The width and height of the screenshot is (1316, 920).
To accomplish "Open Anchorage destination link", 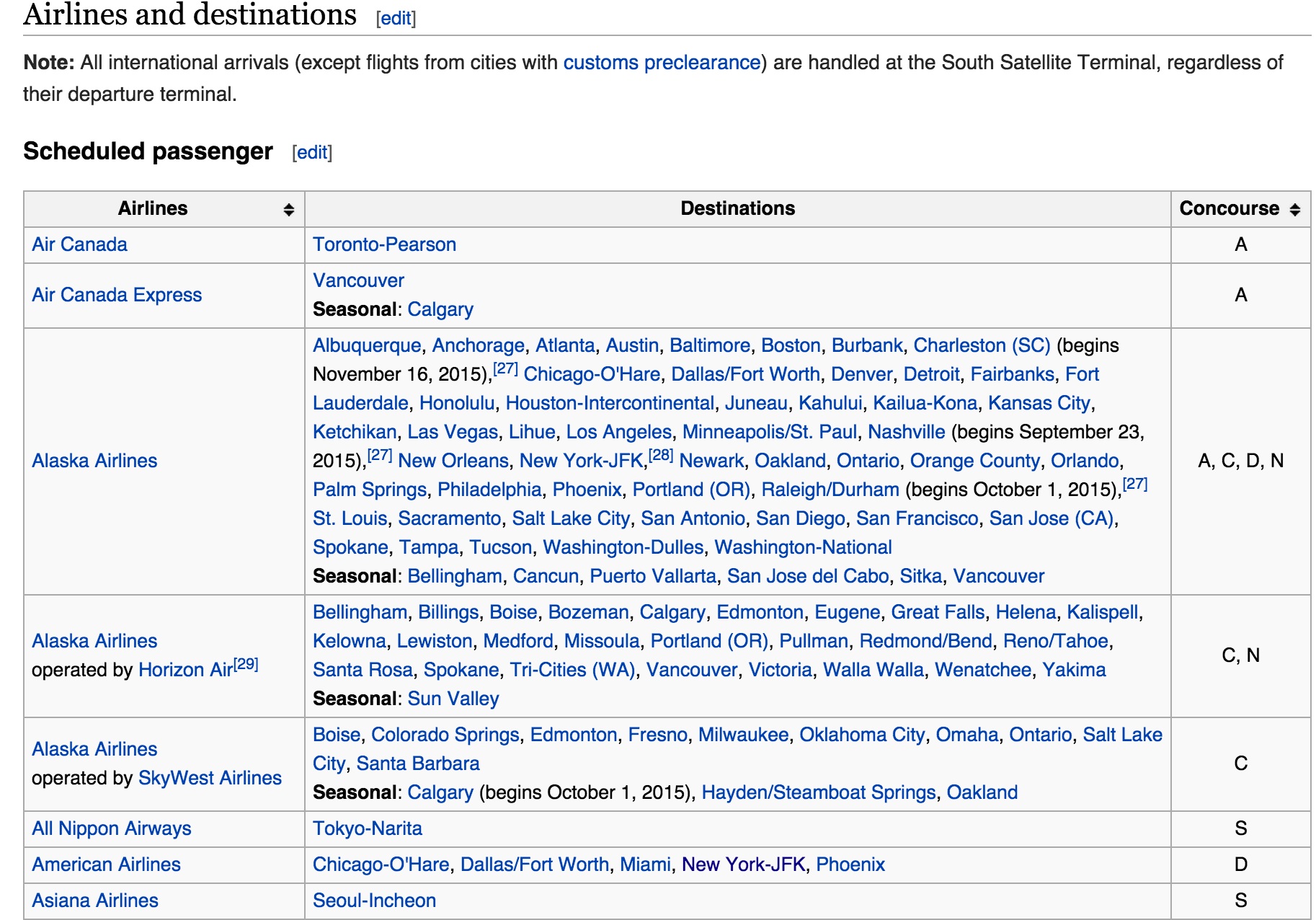I will [479, 345].
